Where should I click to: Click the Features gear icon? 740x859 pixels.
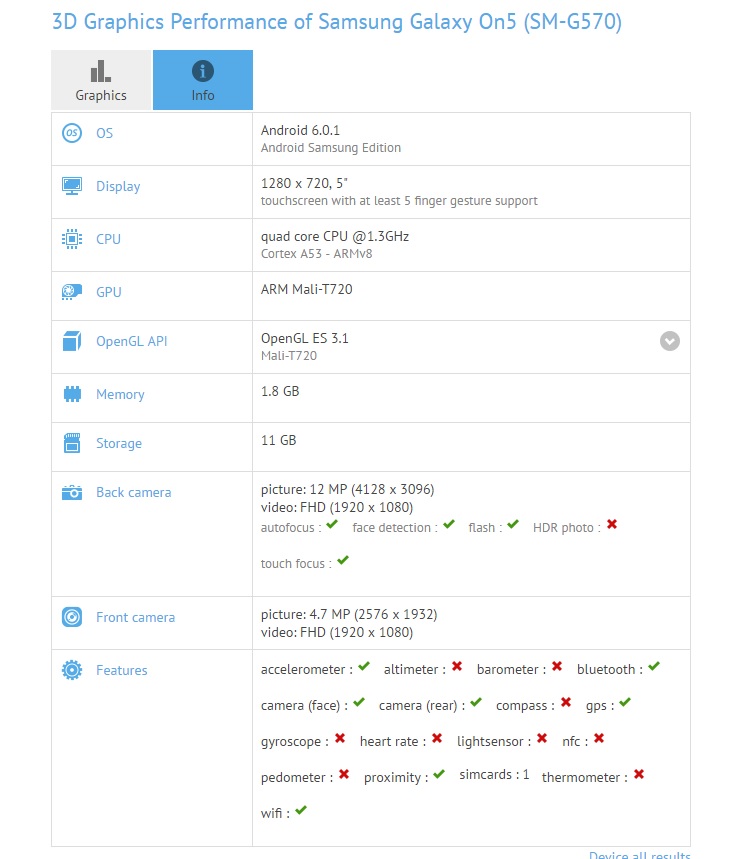(x=72, y=670)
